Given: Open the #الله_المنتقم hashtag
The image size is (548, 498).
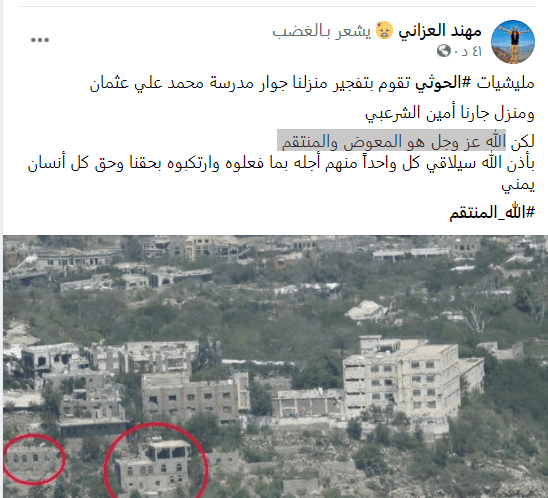Looking at the screenshot, I should point(492,212).
